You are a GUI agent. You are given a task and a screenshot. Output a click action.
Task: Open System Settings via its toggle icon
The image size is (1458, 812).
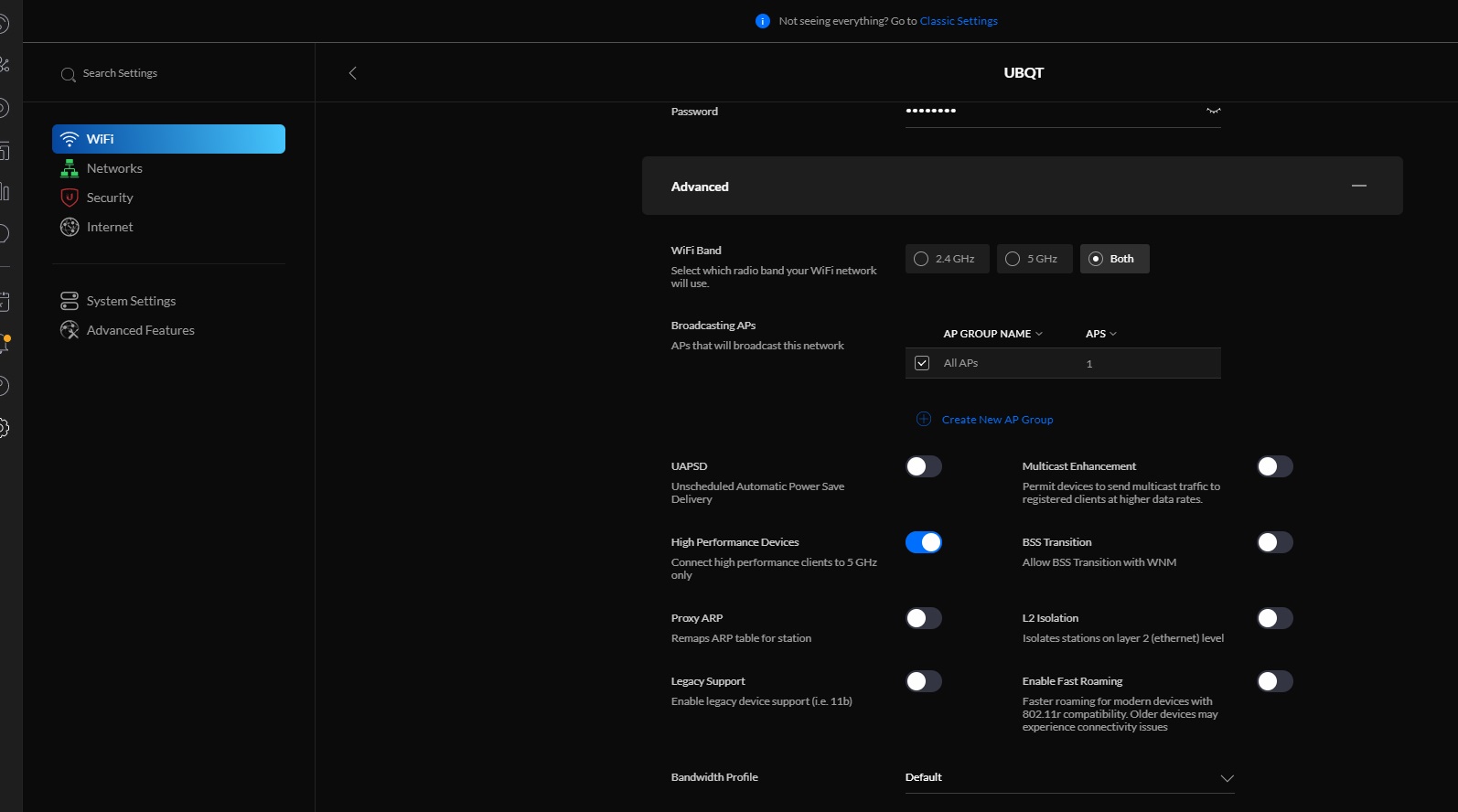click(x=70, y=301)
